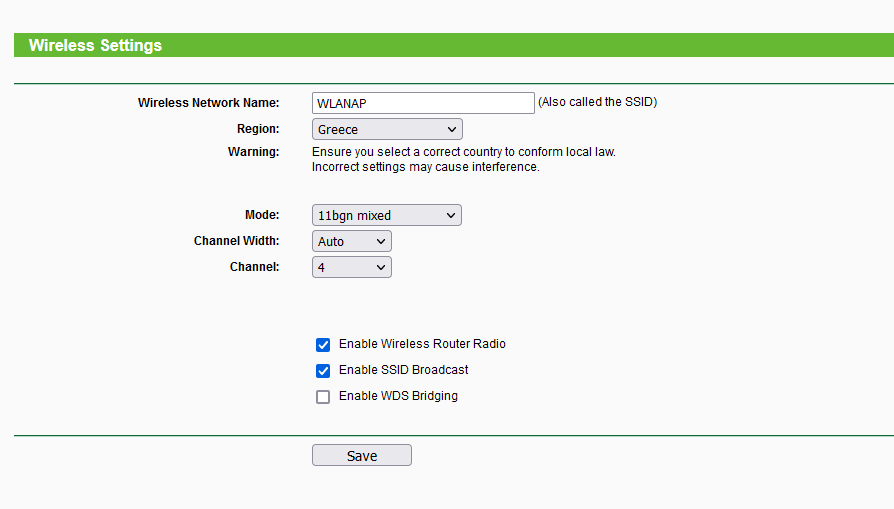Uncheck the Enable Wireless Router Radio checkbox

point(323,345)
